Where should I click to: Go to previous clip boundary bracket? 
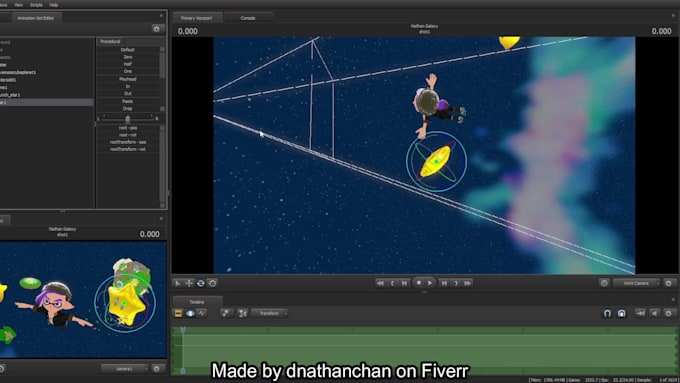[392, 283]
